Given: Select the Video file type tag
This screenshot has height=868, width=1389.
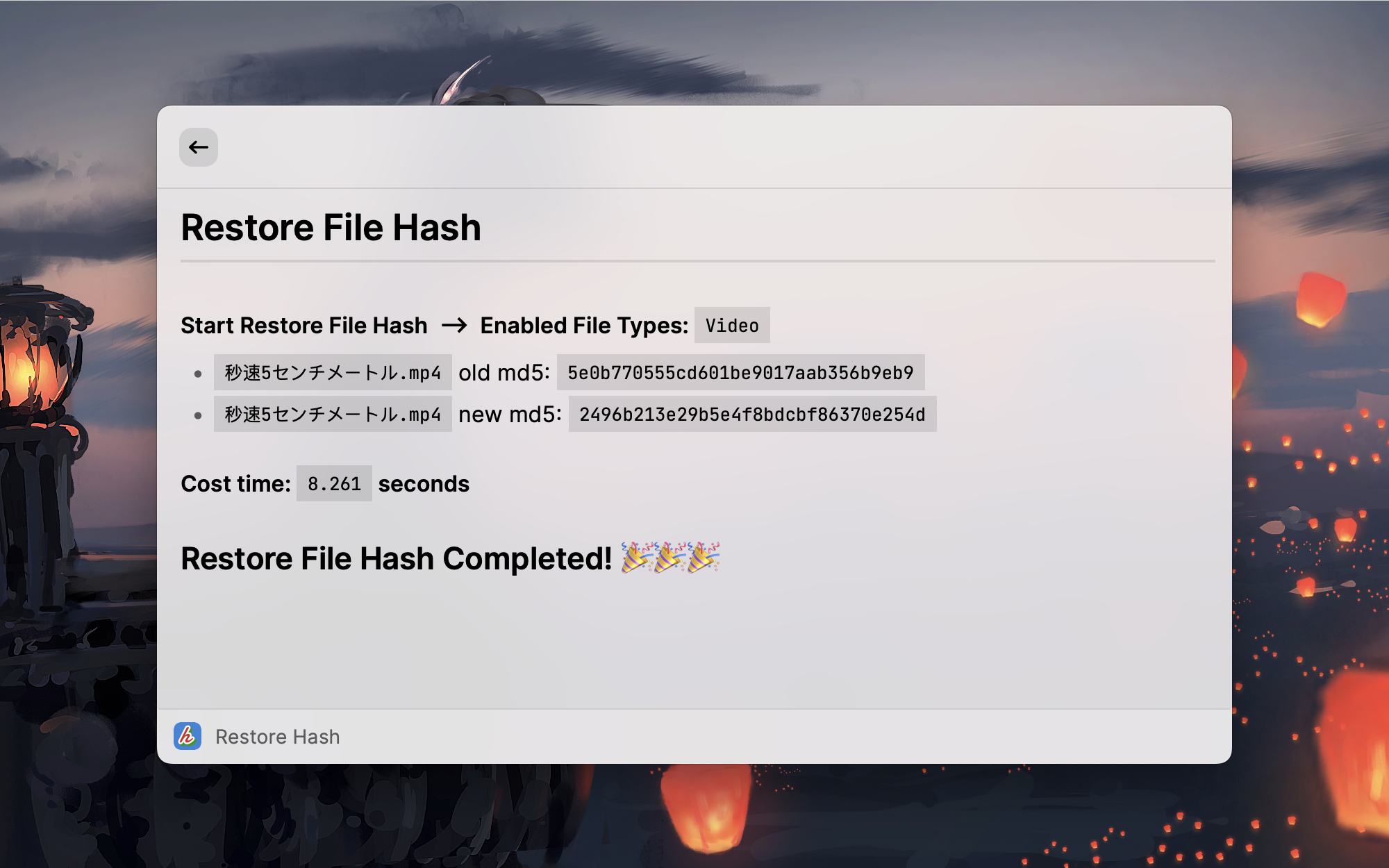Looking at the screenshot, I should 732,325.
